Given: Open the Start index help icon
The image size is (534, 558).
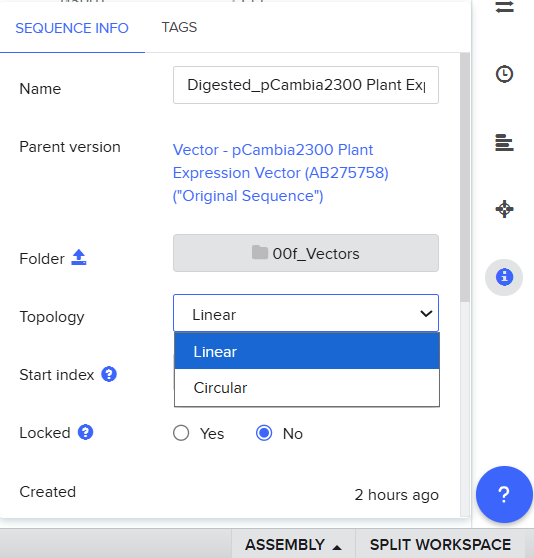Looking at the screenshot, I should (x=109, y=374).
